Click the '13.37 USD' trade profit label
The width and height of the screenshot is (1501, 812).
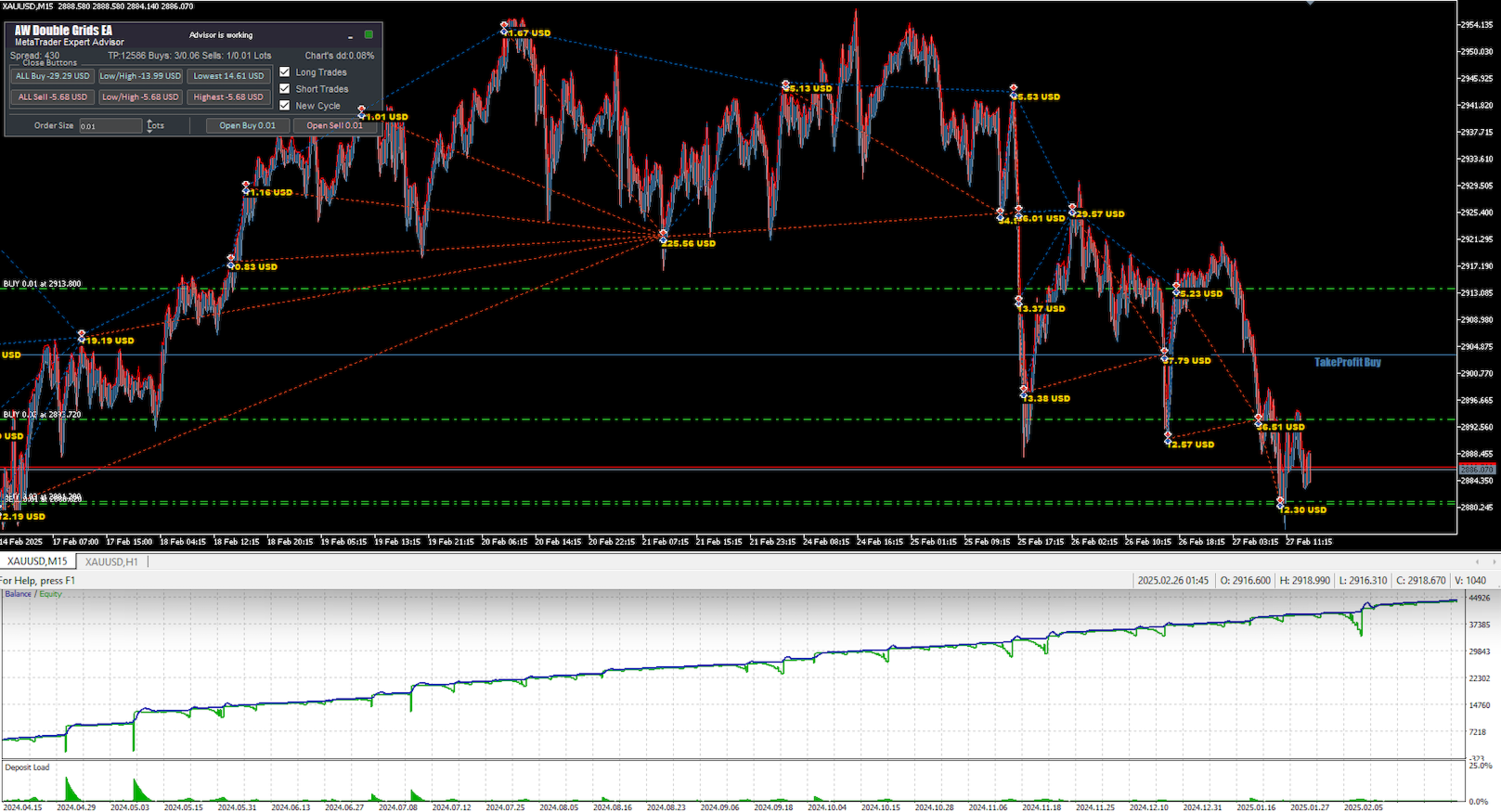click(x=1042, y=308)
